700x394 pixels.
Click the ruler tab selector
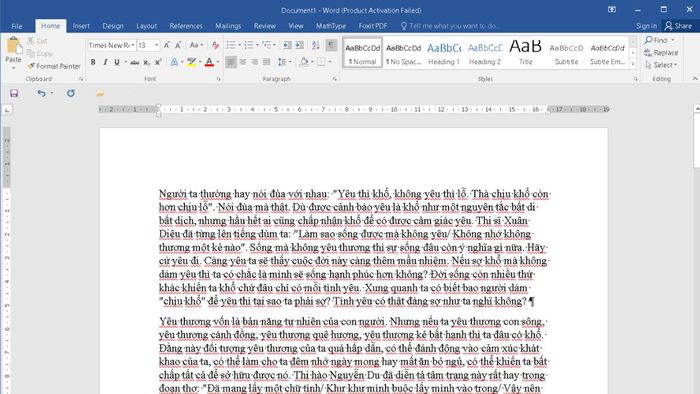point(7,110)
